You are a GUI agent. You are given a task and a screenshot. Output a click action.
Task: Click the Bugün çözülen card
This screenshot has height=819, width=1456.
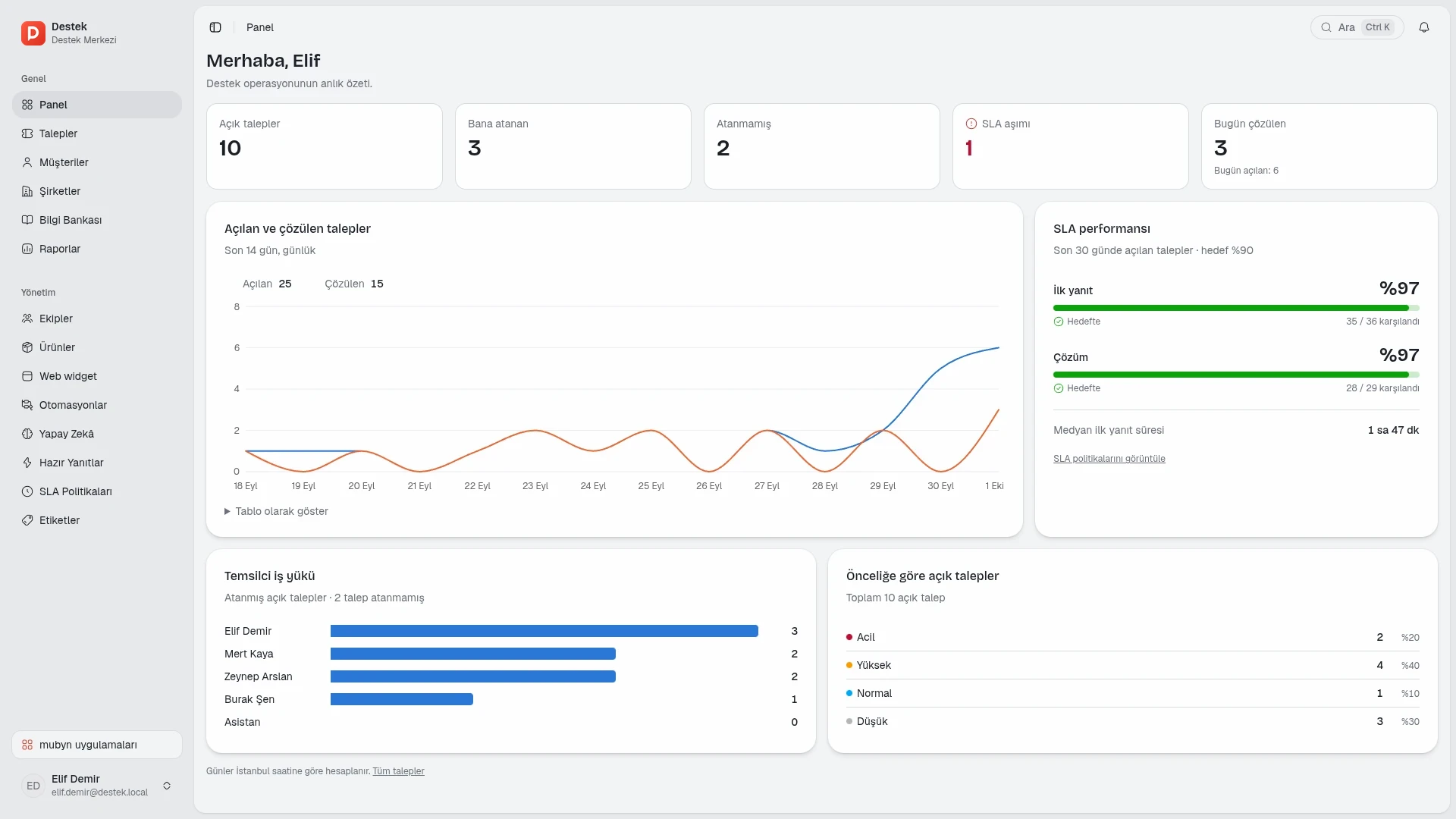click(1319, 146)
